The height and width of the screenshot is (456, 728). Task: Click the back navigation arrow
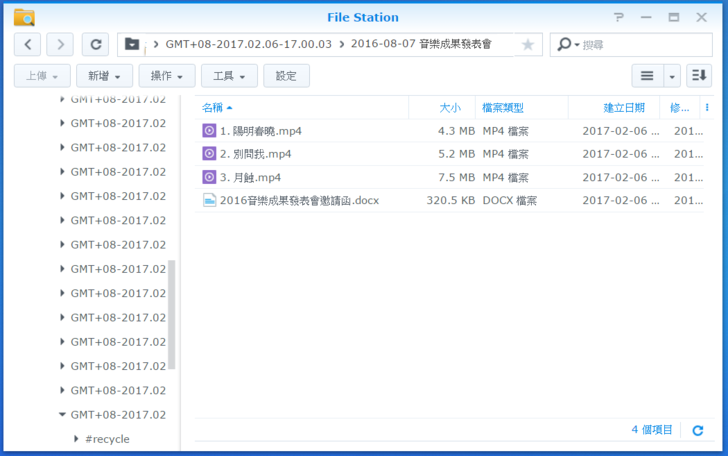pyautogui.click(x=27, y=44)
